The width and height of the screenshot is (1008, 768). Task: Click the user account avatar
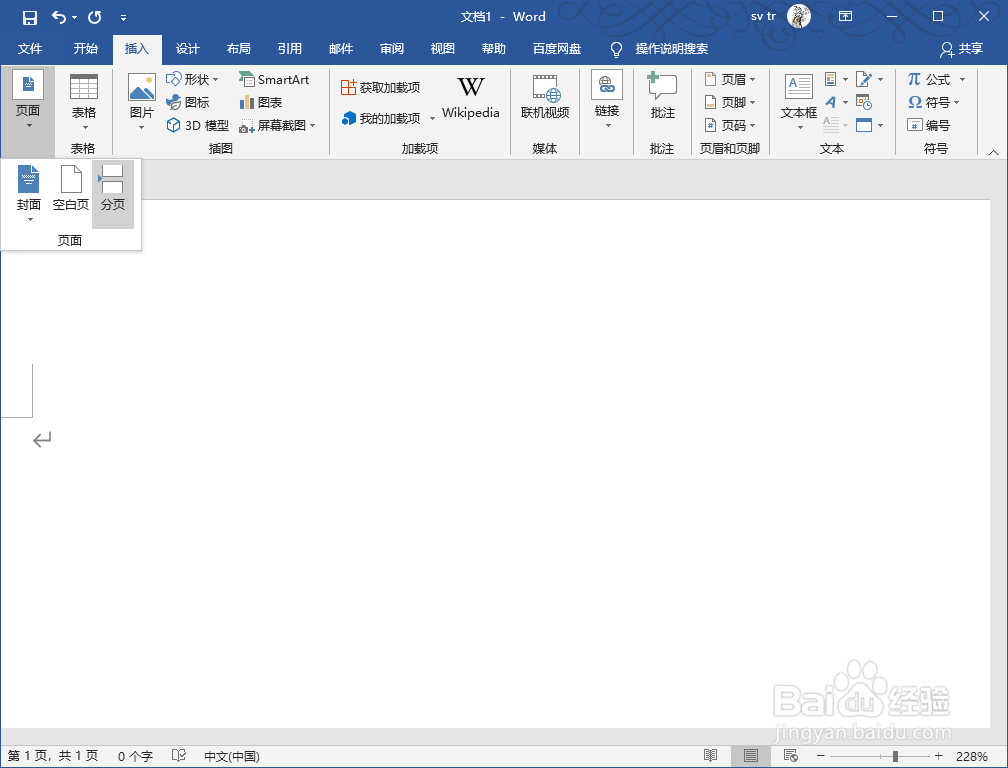(798, 17)
